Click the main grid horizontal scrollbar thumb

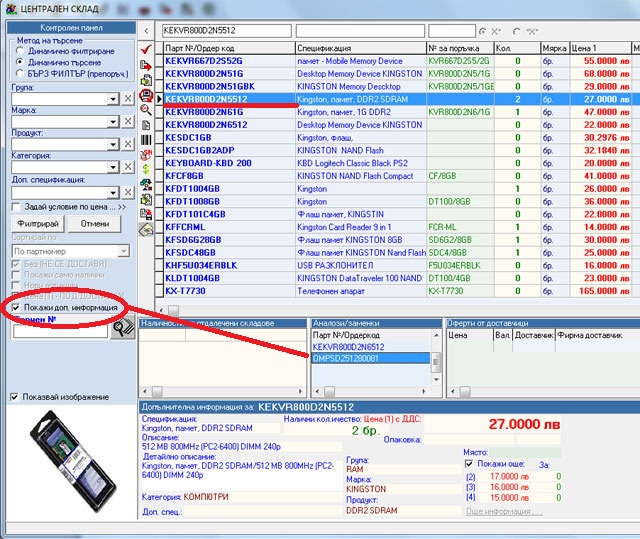point(173,310)
